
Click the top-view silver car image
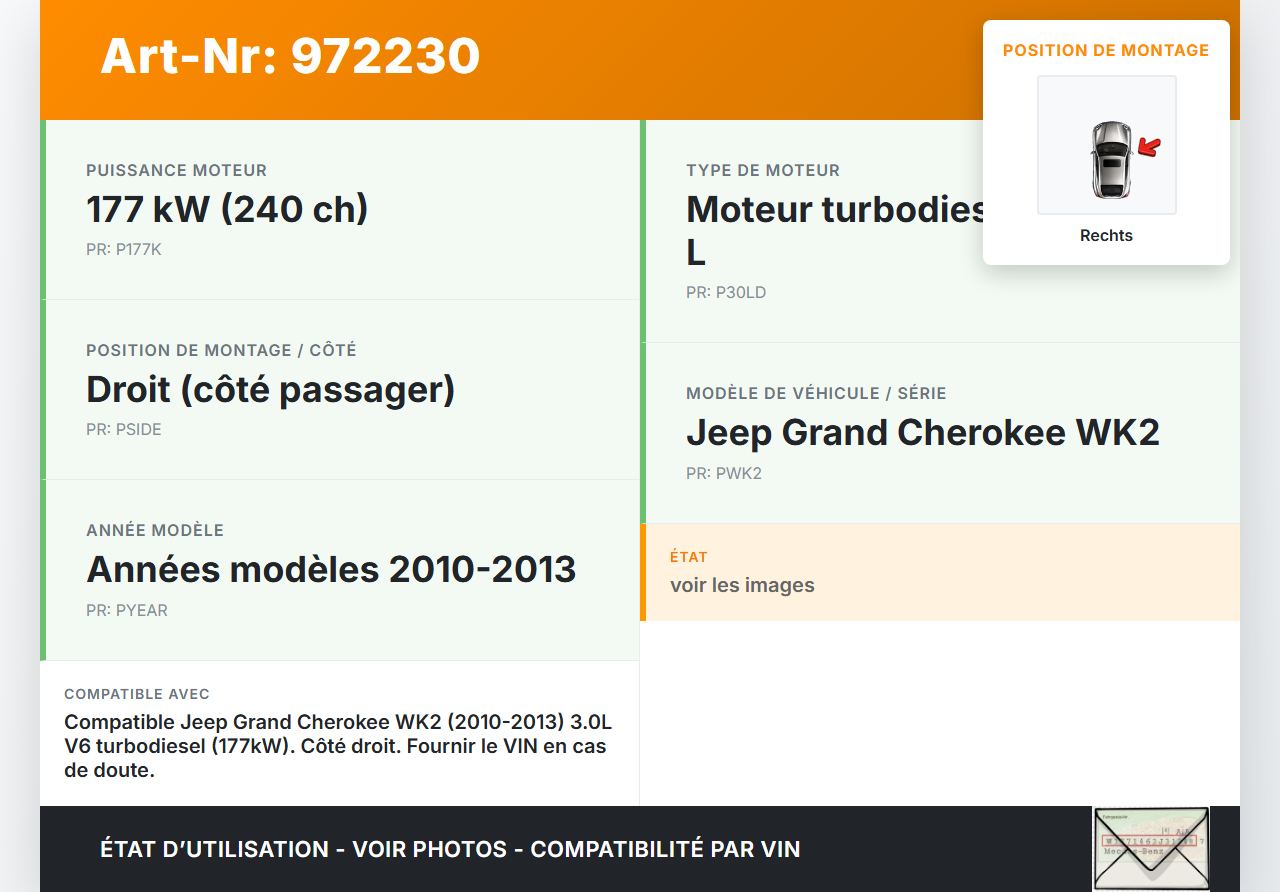1110,159
